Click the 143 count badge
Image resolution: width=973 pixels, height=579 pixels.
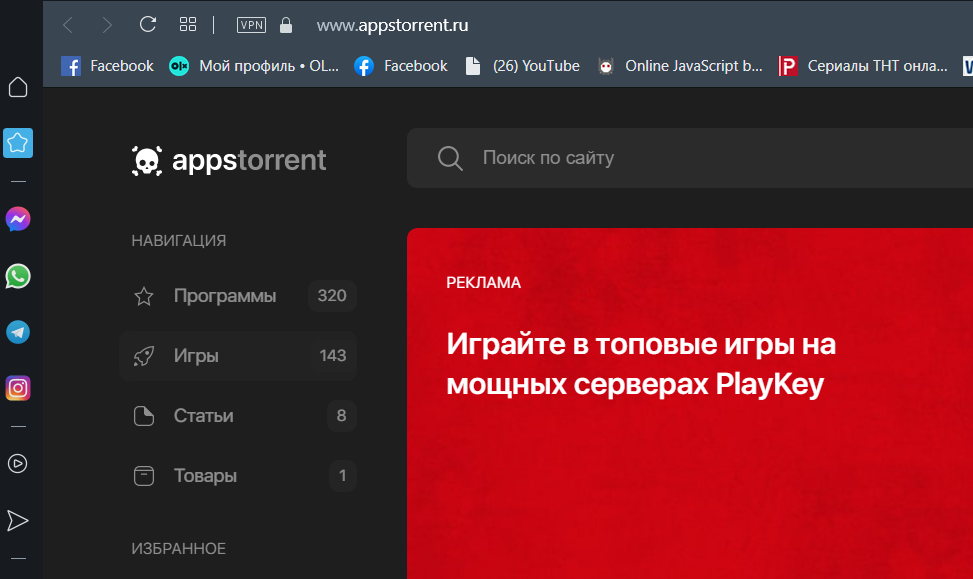(x=333, y=356)
